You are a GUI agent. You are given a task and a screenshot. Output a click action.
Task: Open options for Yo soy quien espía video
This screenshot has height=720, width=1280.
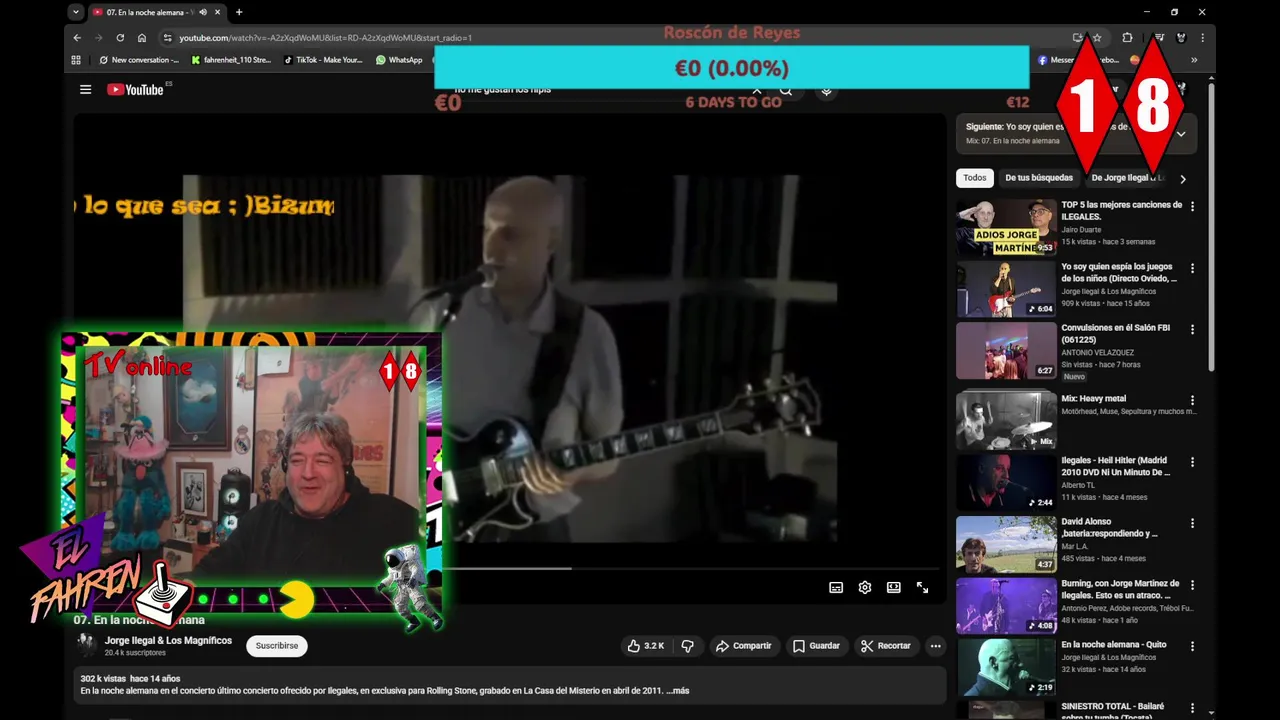(1192, 269)
